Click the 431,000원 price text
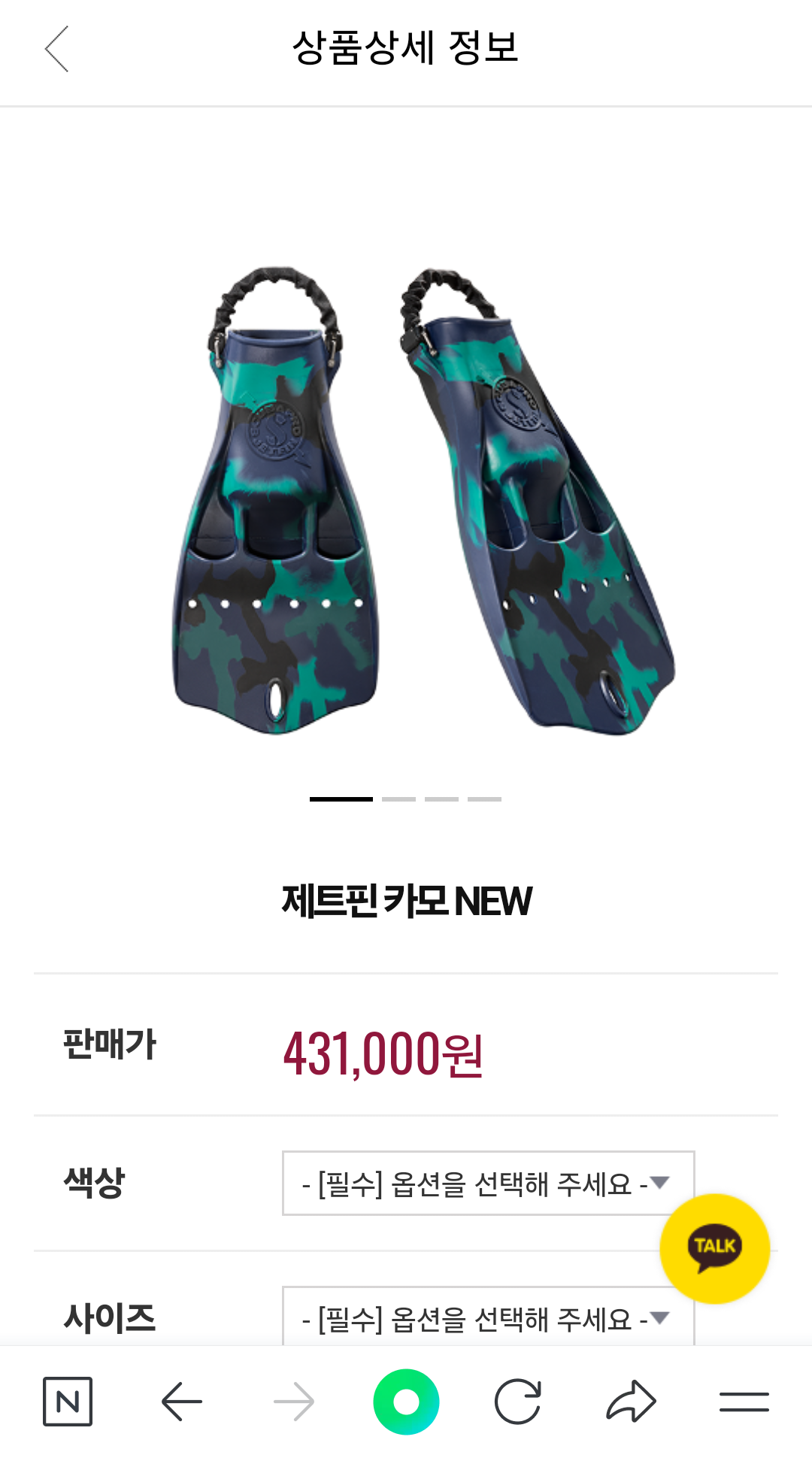Image resolution: width=812 pixels, height=1458 pixels. point(383,1053)
